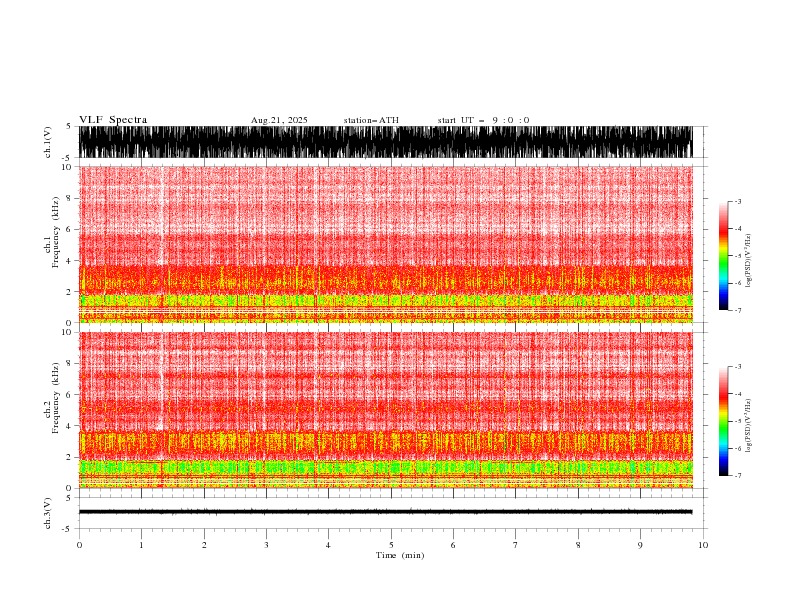
Task: Click the "-3" tick on ch.1 colorbar
Action: (x=738, y=201)
